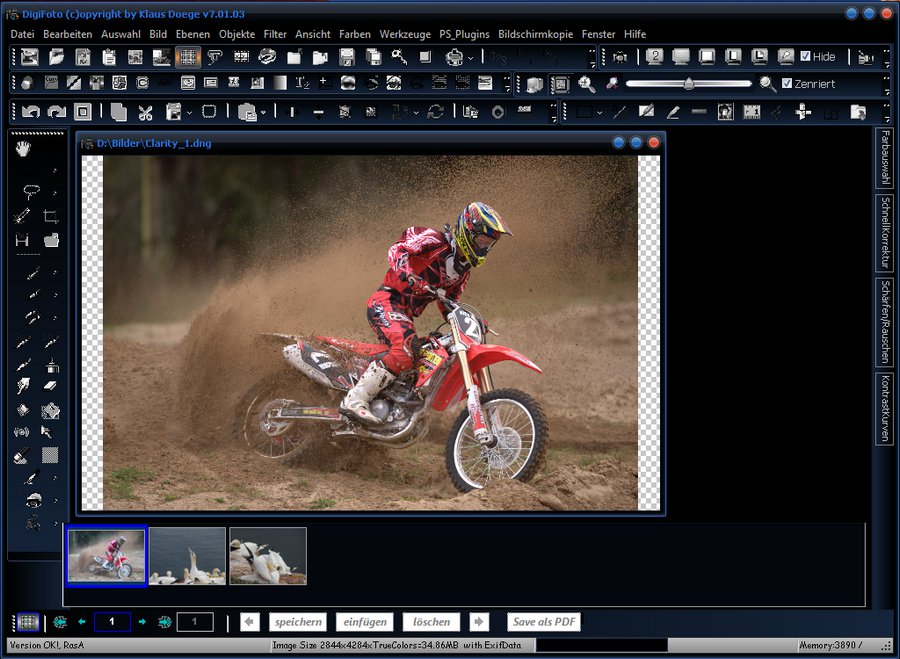Toggle the Zenriert checkbox
The height and width of the screenshot is (659, 900).
point(787,84)
